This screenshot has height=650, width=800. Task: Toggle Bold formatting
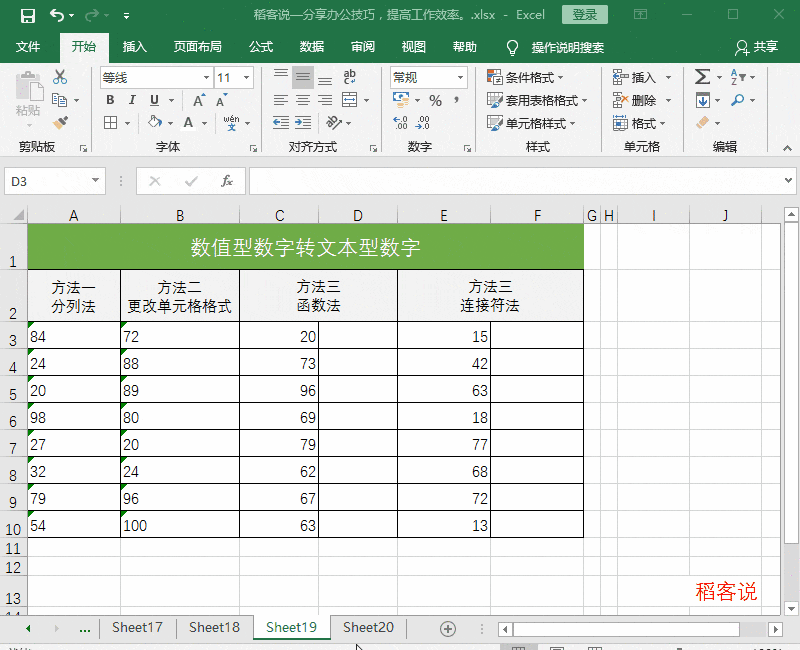pyautogui.click(x=110, y=100)
